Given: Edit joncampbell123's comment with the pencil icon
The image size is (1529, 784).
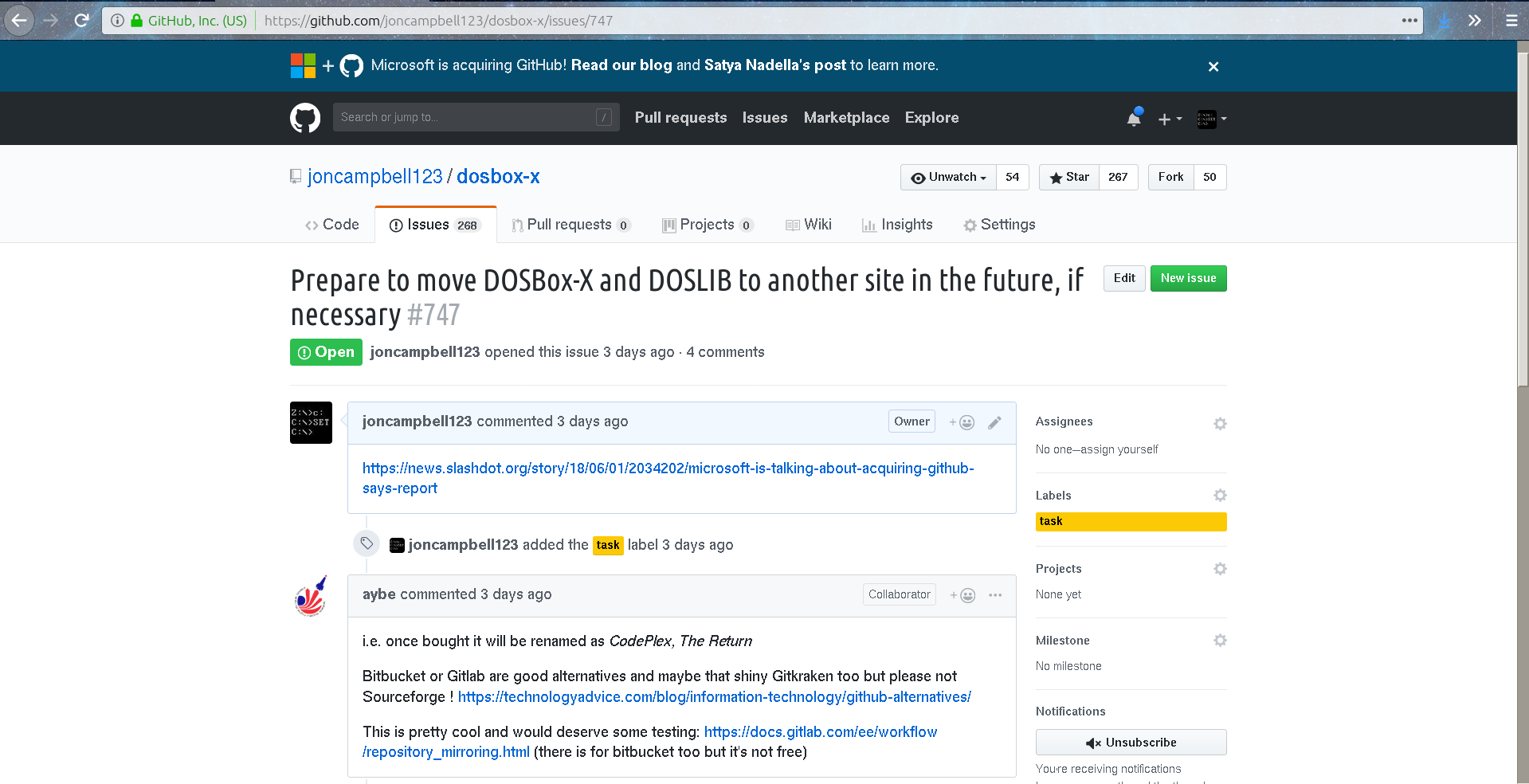Looking at the screenshot, I should (994, 422).
